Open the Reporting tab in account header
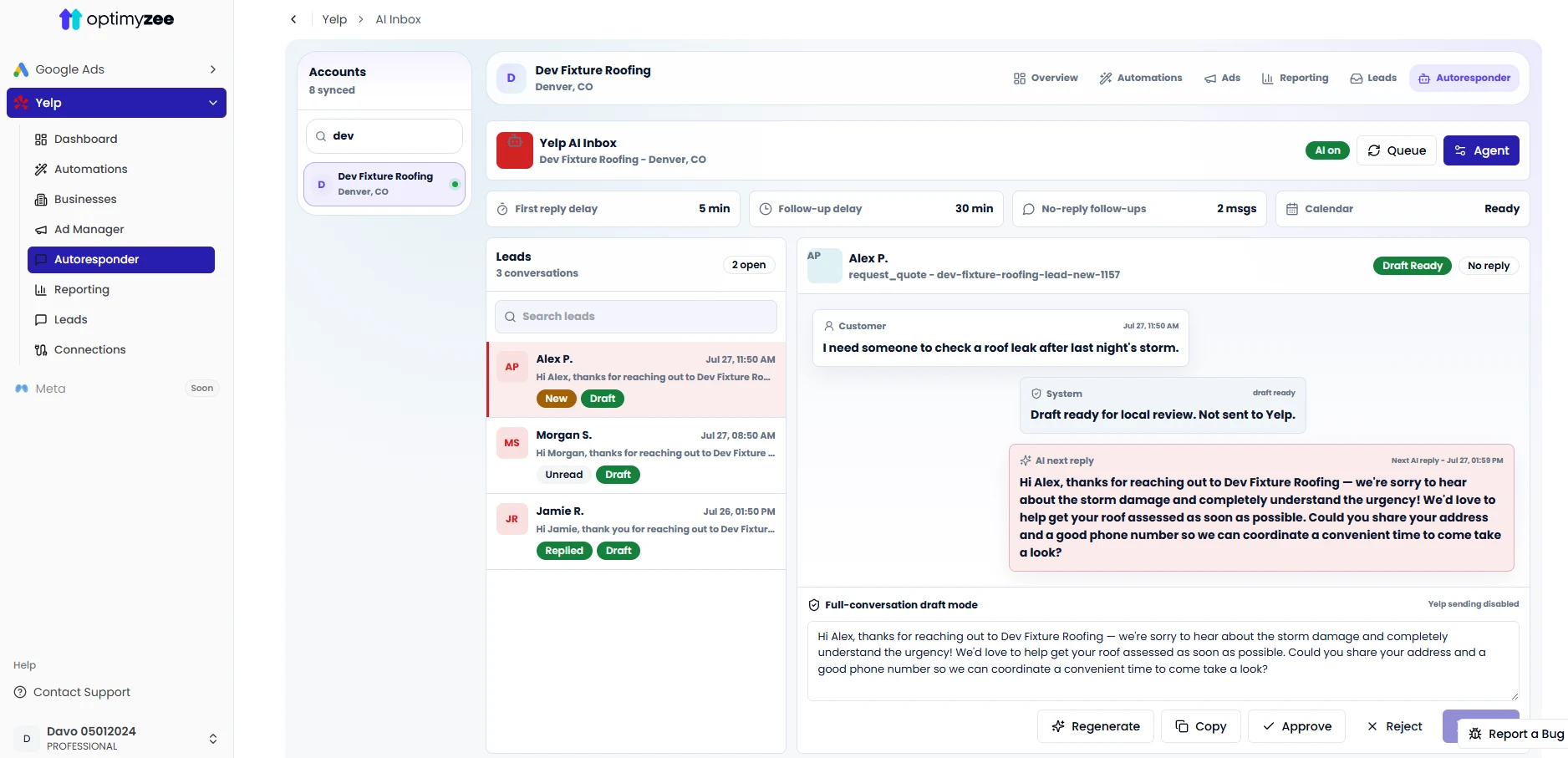 (1295, 79)
